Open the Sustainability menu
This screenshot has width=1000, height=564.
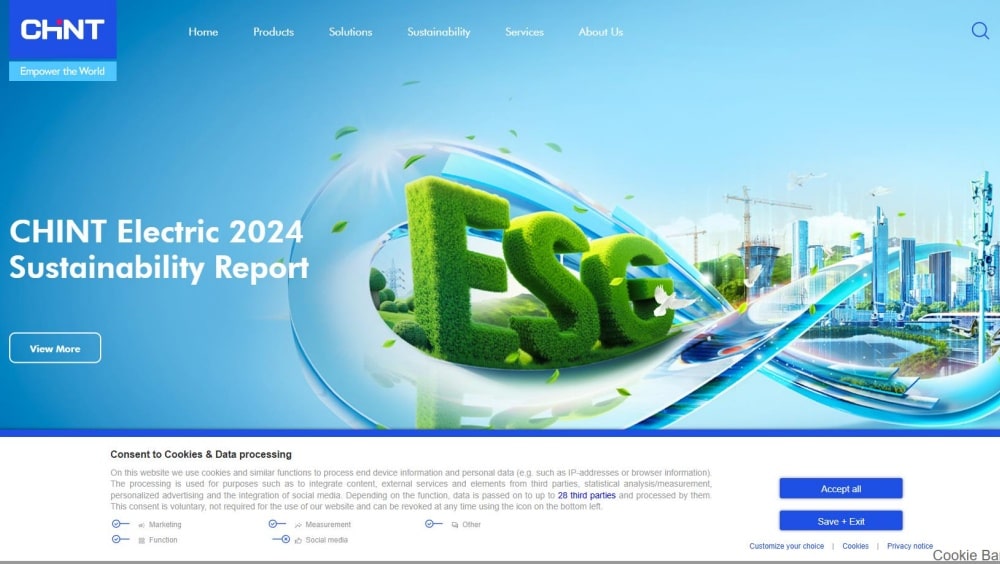tap(439, 32)
